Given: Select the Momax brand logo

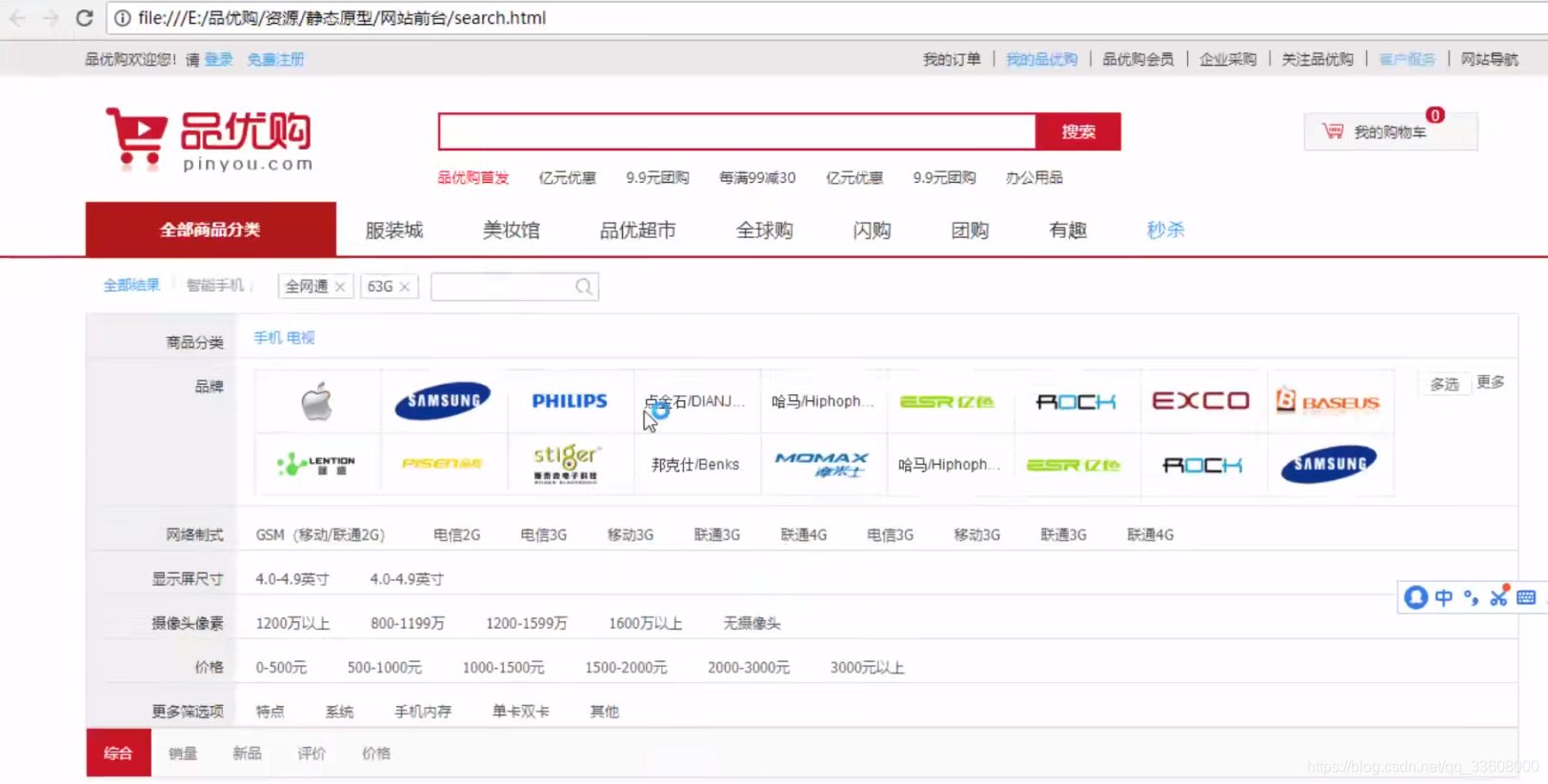Looking at the screenshot, I should [x=822, y=464].
